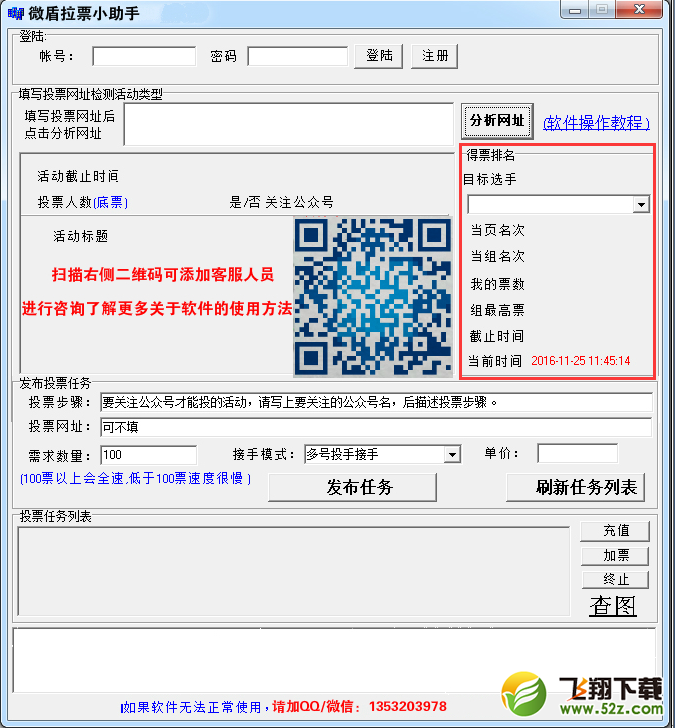Minimize the 微盾拉票小助手 window
The width and height of the screenshot is (675, 728).
575,10
